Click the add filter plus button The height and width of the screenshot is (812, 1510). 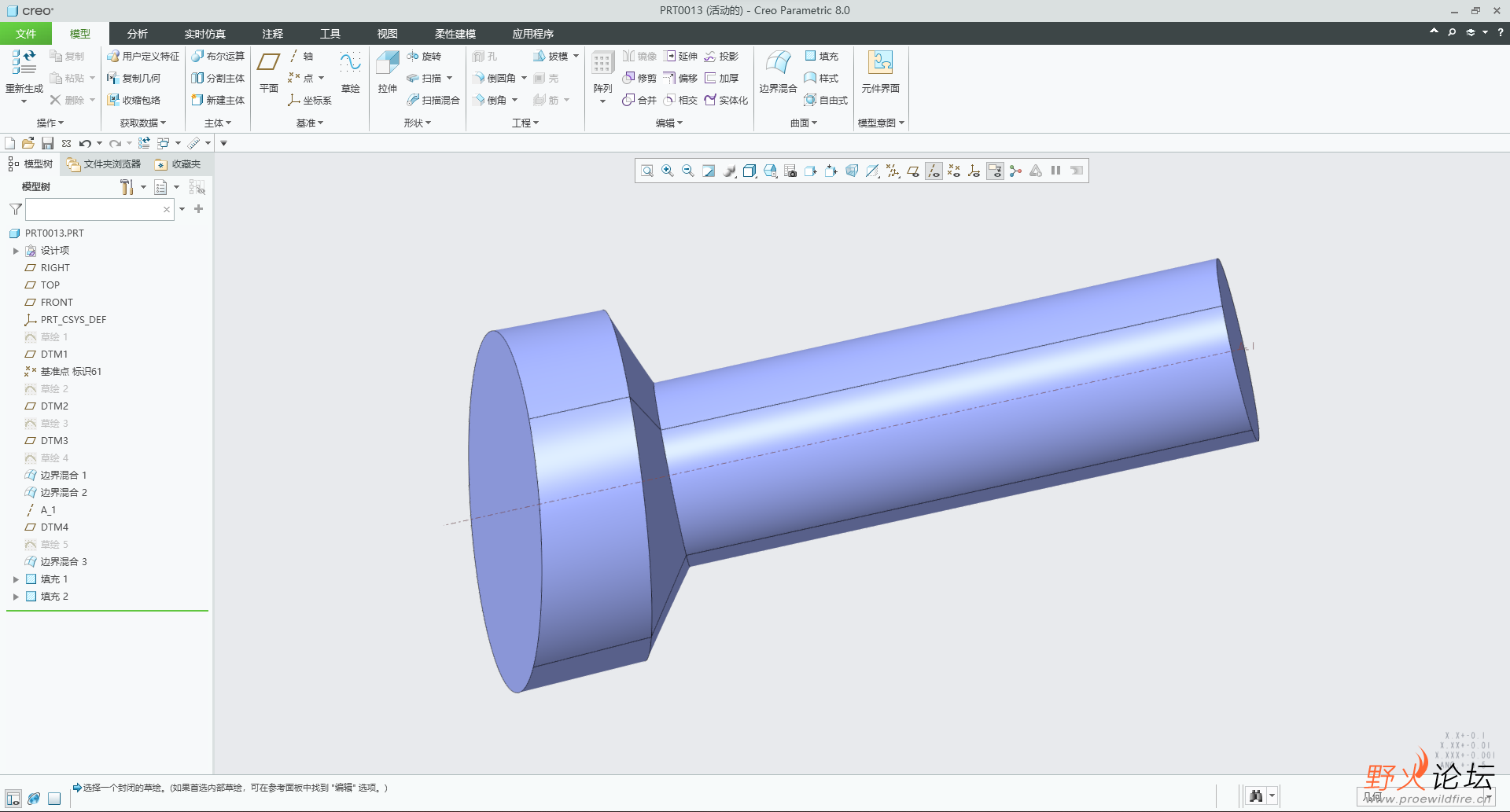pos(199,209)
